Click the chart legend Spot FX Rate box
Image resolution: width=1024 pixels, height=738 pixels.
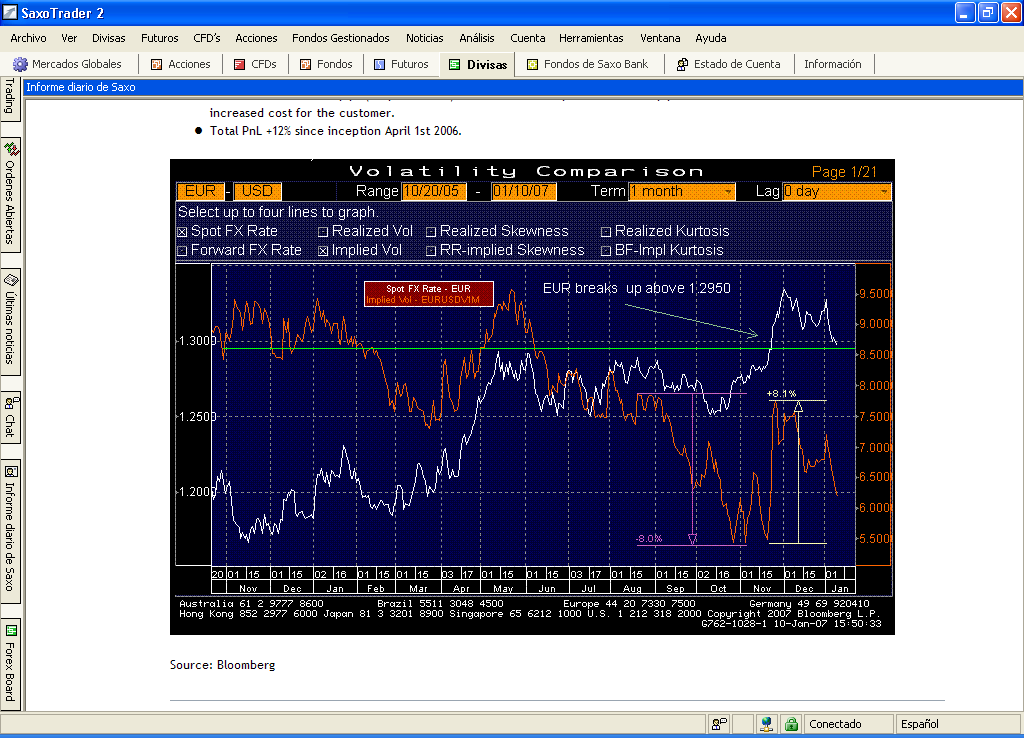point(428,294)
